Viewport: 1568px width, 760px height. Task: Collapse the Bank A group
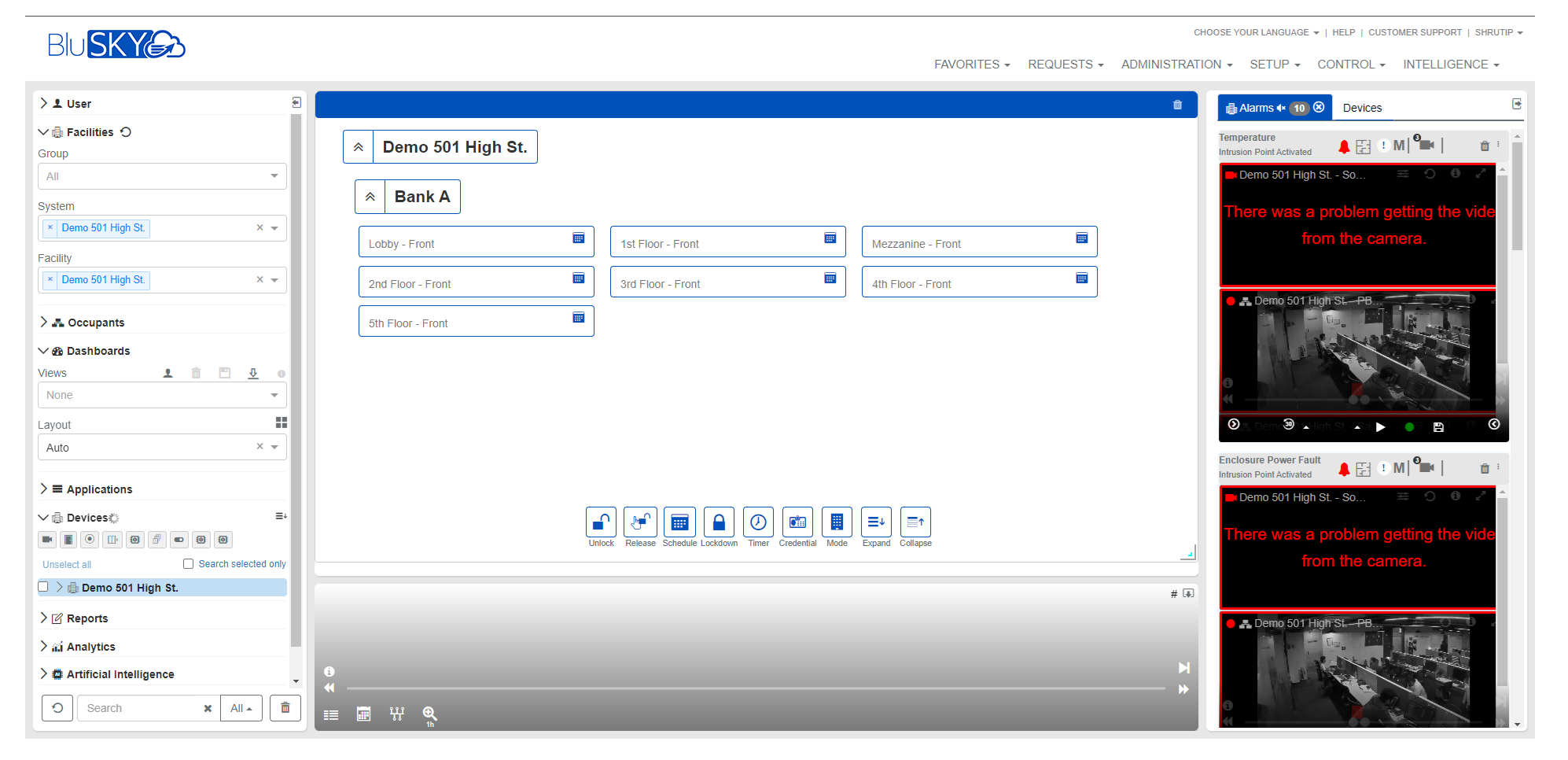(370, 197)
